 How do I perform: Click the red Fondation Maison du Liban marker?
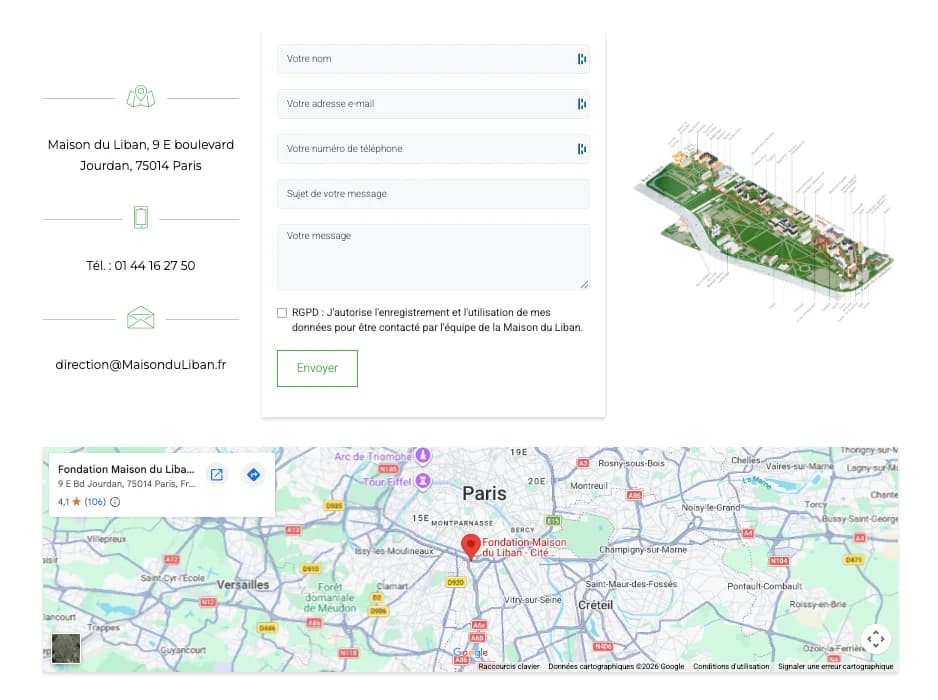pyautogui.click(x=471, y=547)
